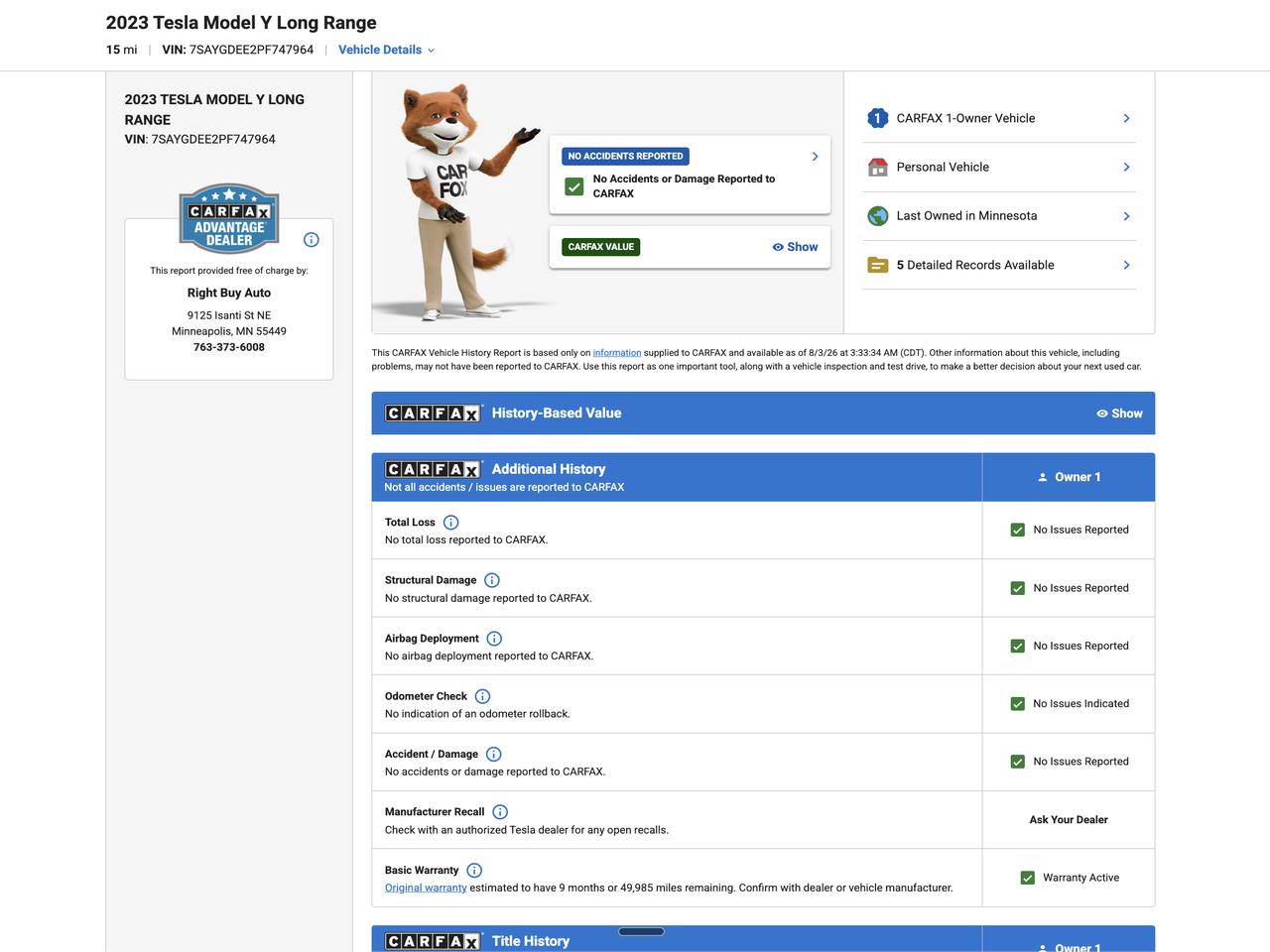Click the VIN 7SAYGDEE2PF747964 in the top header
The image size is (1270, 952).
[251, 50]
